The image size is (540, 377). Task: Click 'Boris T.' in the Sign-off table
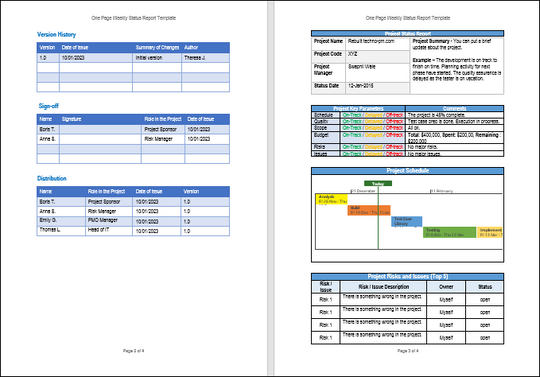(47, 129)
